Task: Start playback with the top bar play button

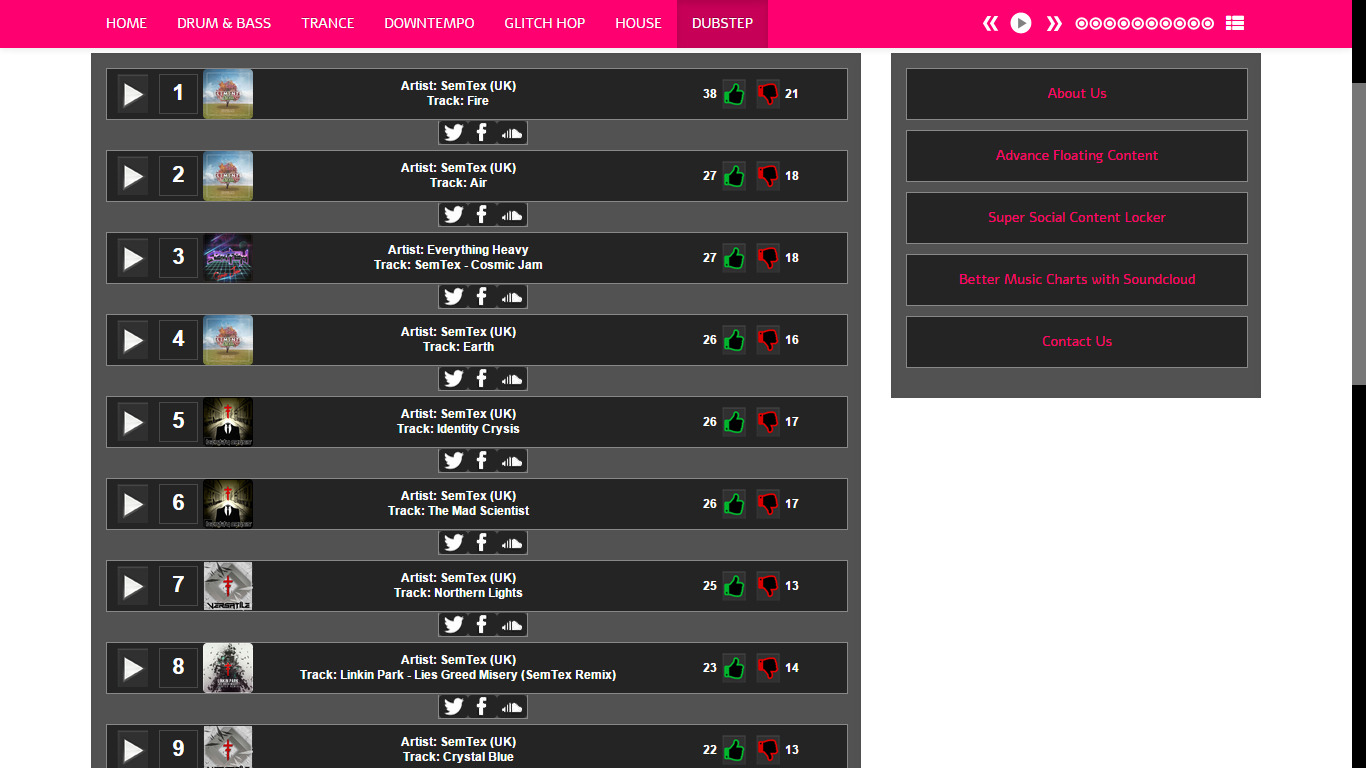Action: tap(1020, 22)
